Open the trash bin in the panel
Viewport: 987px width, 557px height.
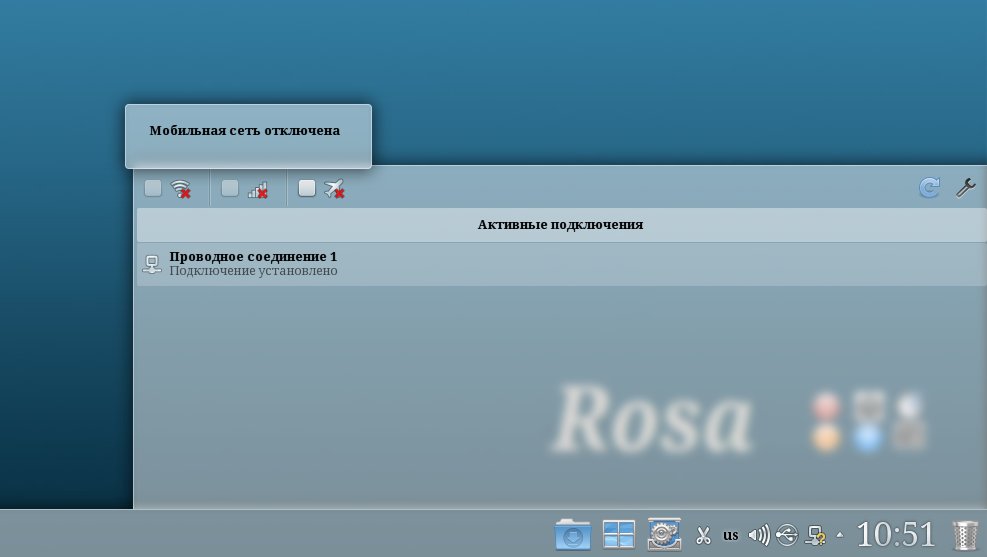click(964, 535)
